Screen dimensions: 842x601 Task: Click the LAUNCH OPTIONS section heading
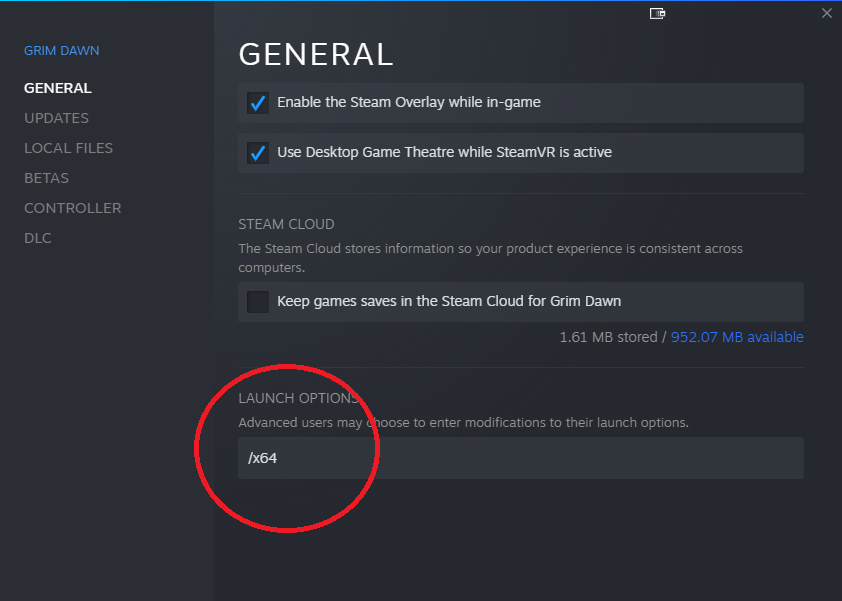[298, 398]
